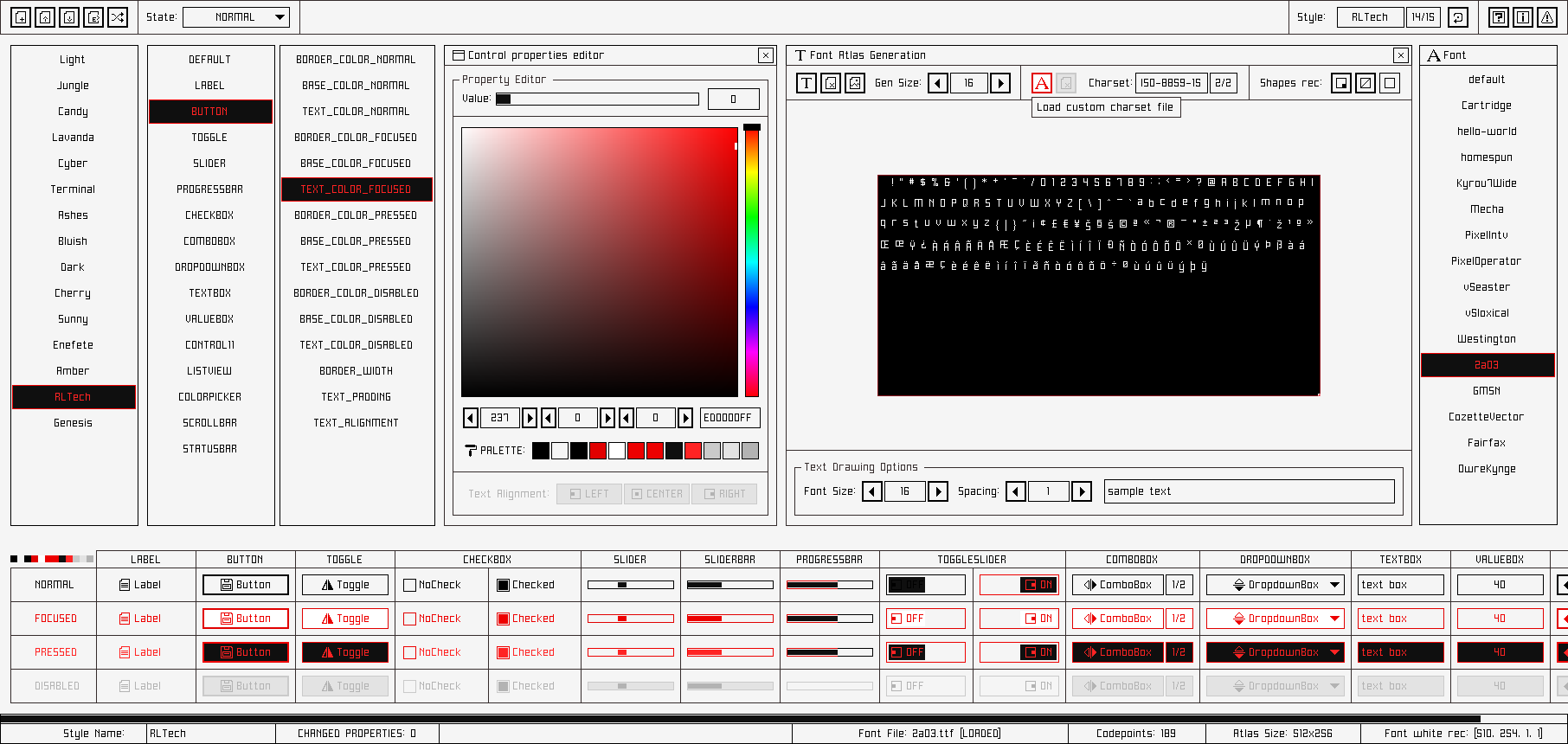Click the font T icon in atlas toolbar
The width and height of the screenshot is (1568, 744).
[806, 83]
